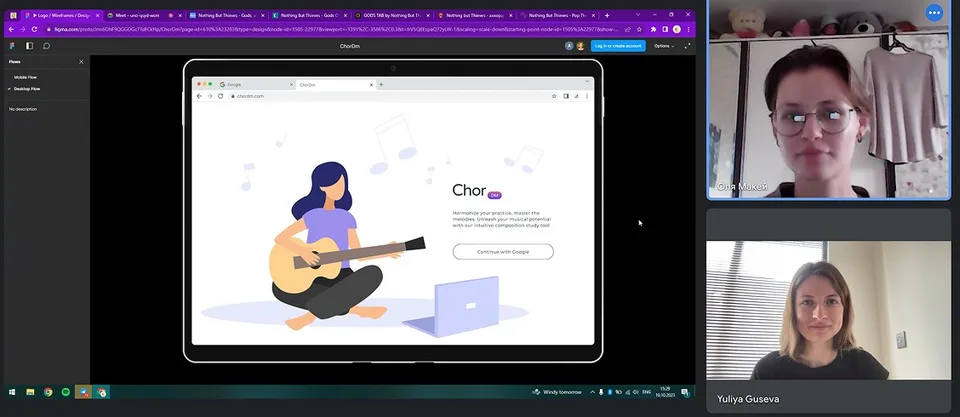Show hidden tray icons chevron

(592, 392)
